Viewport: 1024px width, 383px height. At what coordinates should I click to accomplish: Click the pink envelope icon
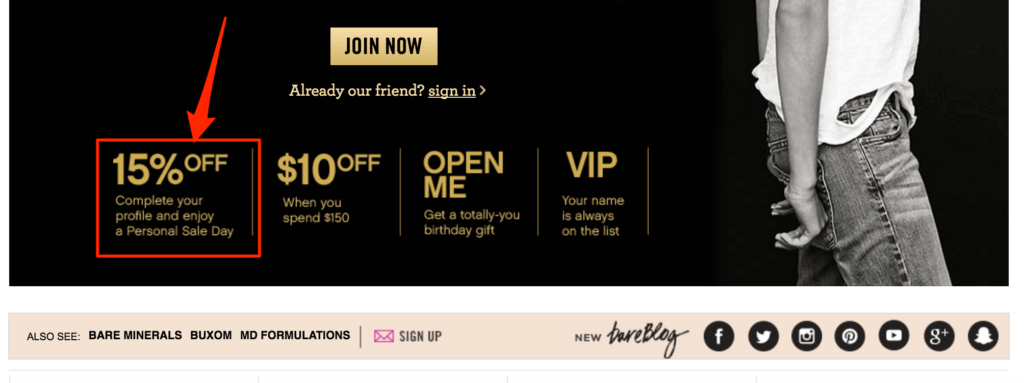[x=383, y=336]
